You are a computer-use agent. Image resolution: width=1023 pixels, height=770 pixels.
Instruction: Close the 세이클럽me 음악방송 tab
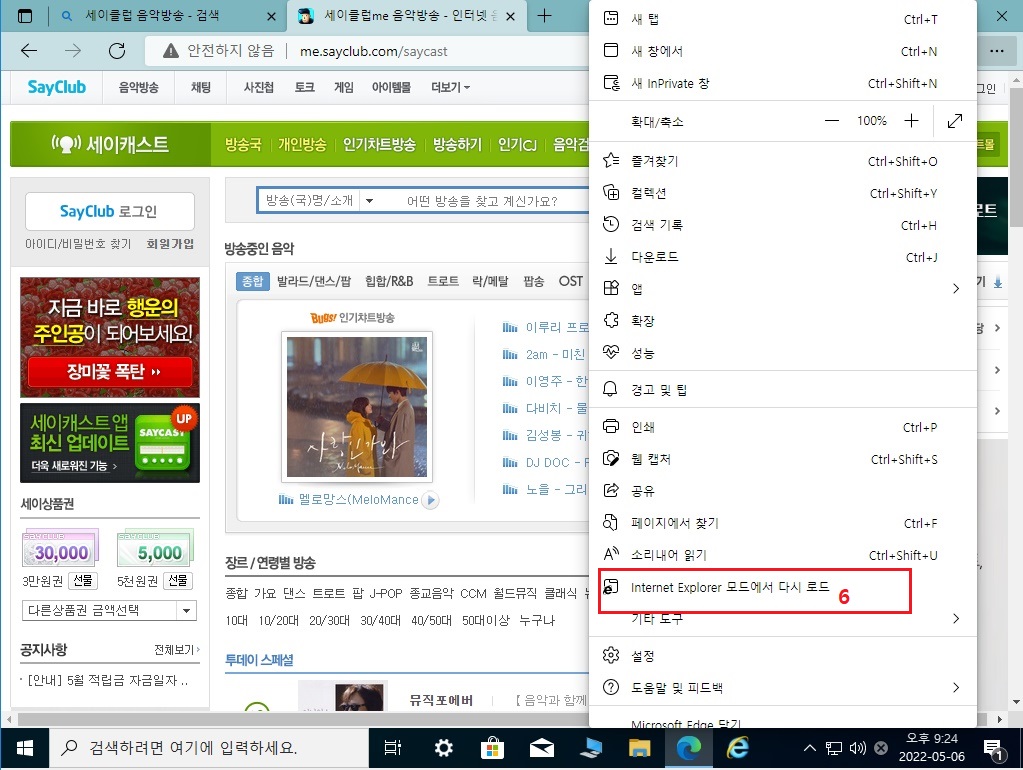[511, 16]
